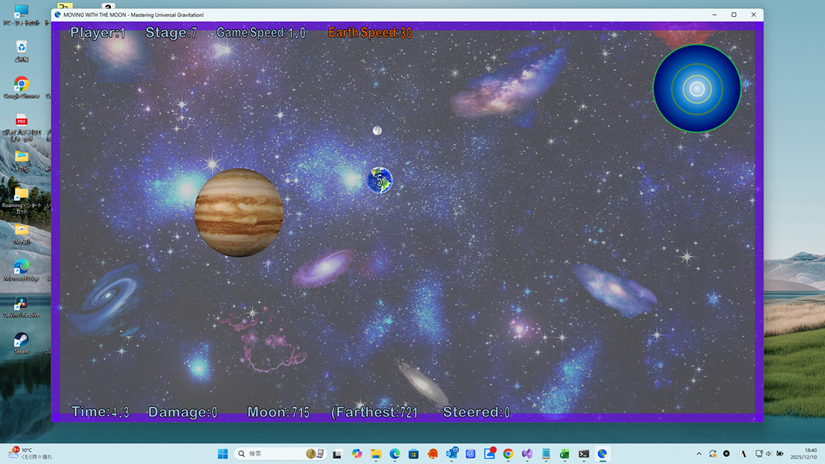Open Task View from the taskbar
825x464 pixels.
coord(337,454)
